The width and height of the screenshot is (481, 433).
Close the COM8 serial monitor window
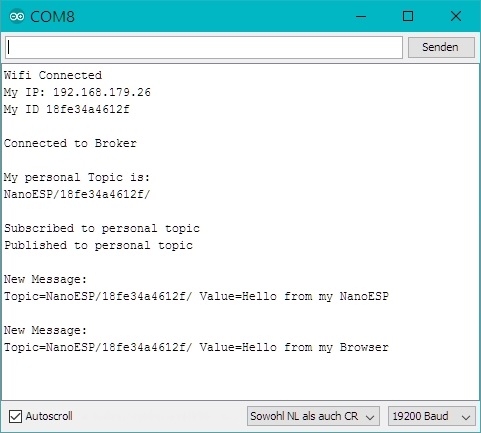[x=456, y=16]
